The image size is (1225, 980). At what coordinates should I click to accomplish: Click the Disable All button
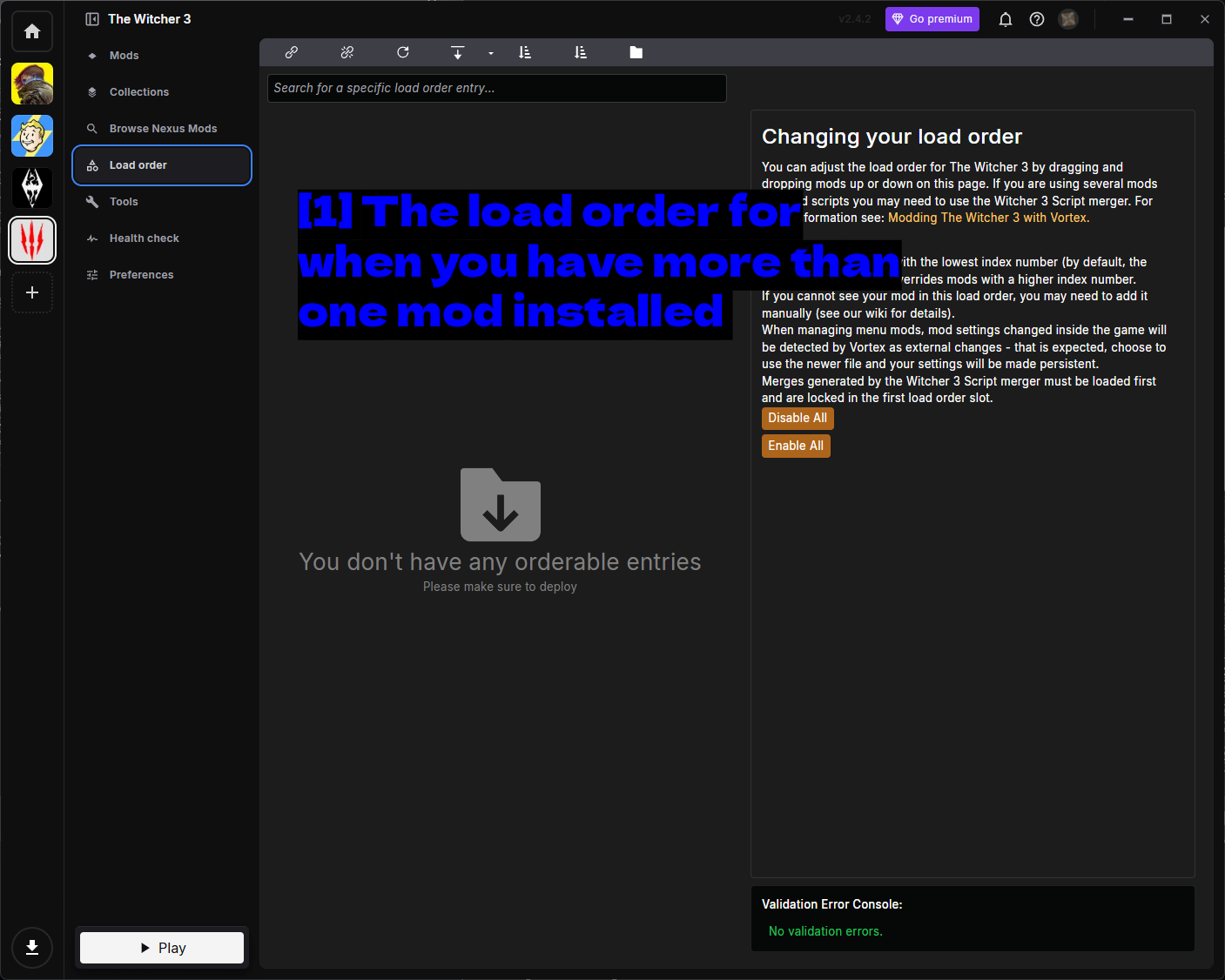[x=798, y=419]
